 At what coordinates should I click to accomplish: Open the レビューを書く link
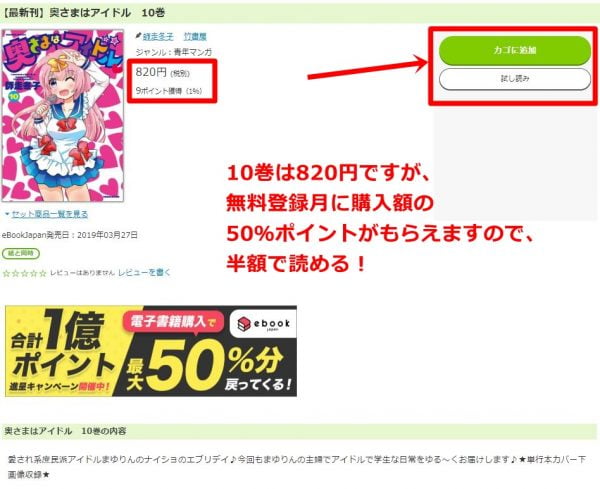coord(144,272)
